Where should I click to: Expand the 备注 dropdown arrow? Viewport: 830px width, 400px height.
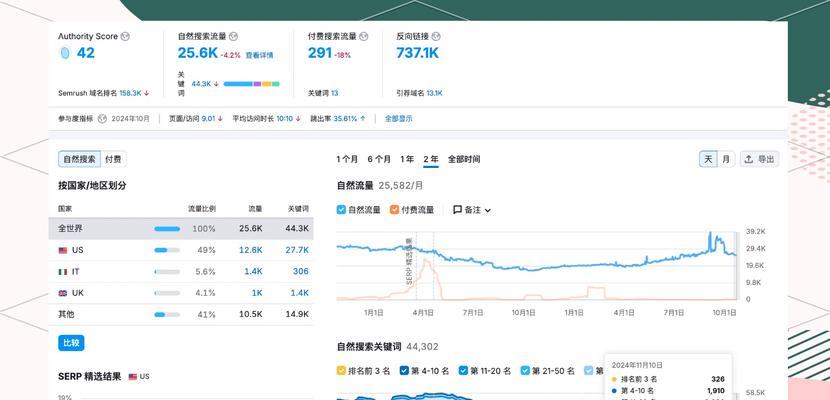click(x=488, y=211)
